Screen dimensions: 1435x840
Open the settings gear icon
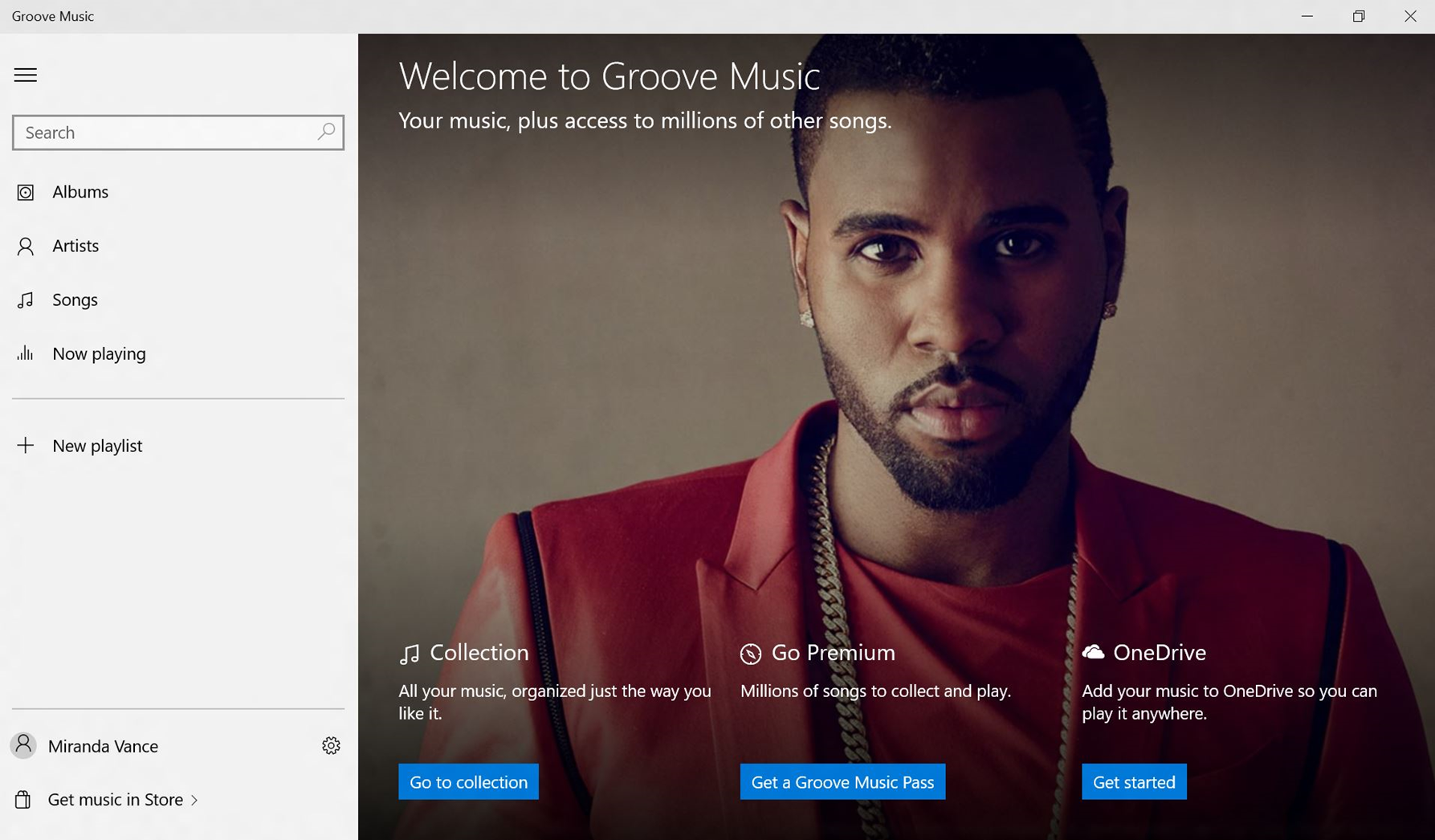click(331, 745)
